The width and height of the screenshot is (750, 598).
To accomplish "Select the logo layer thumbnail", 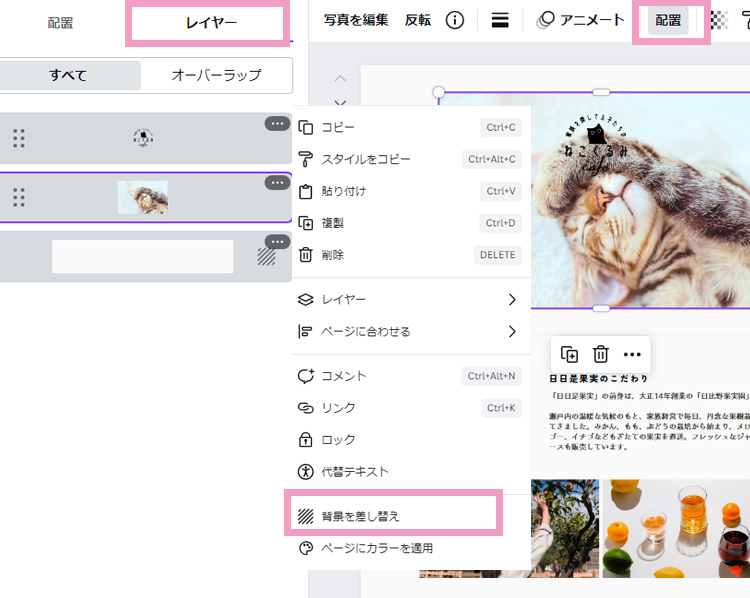I will (143, 138).
